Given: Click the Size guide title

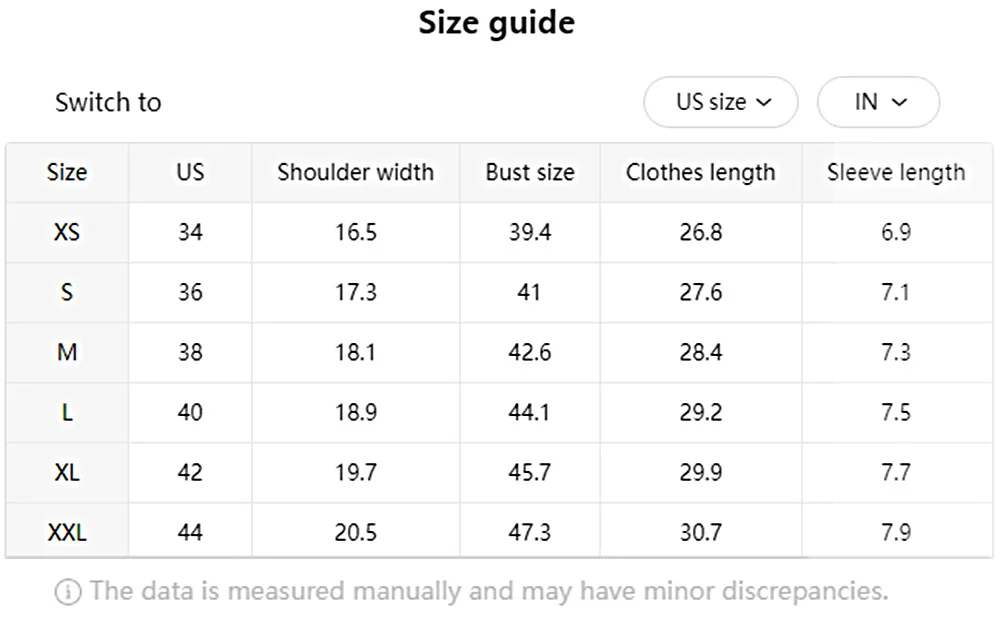Looking at the screenshot, I should [x=498, y=22].
